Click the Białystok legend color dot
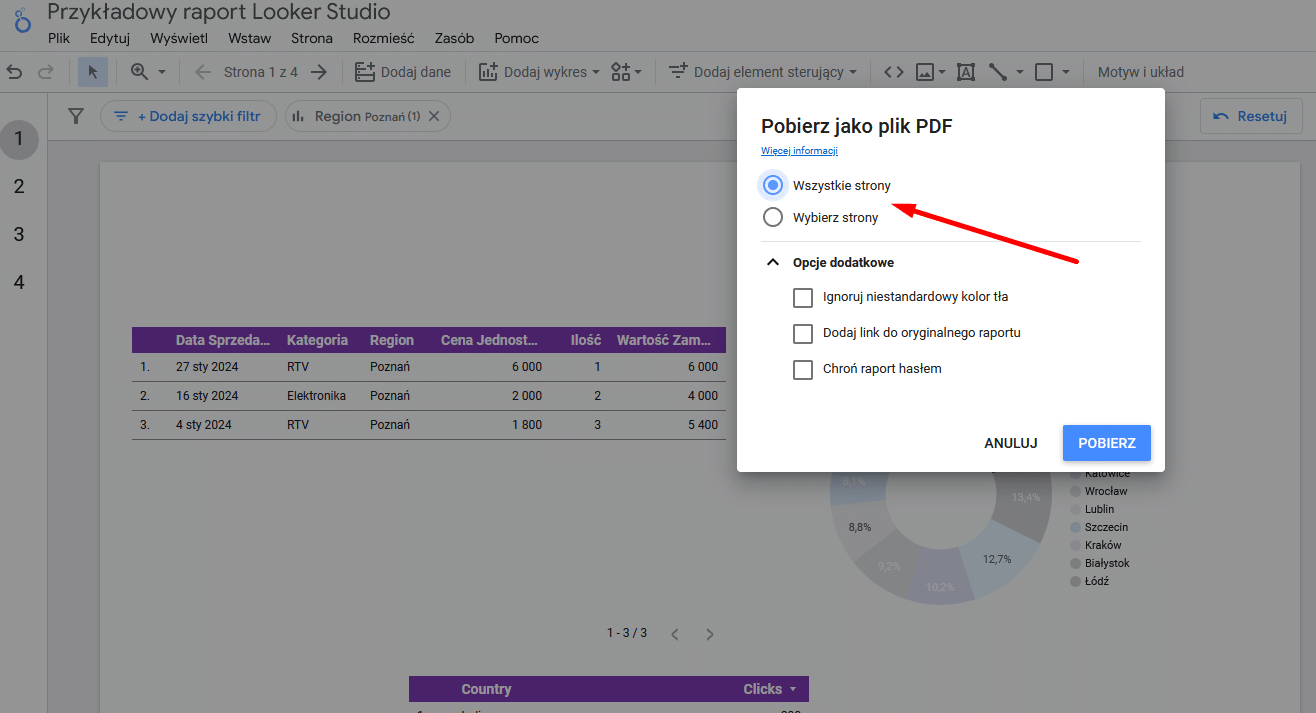1316x713 pixels. 1075,563
